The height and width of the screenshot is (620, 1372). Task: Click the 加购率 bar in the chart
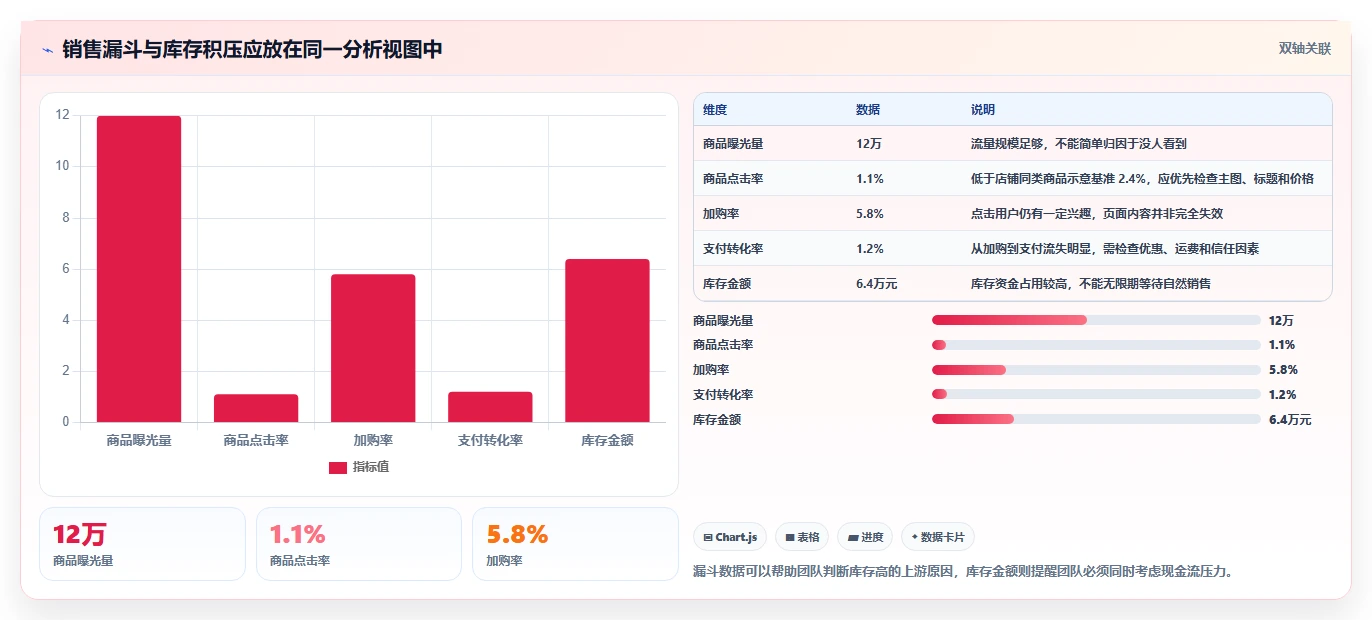pos(373,348)
